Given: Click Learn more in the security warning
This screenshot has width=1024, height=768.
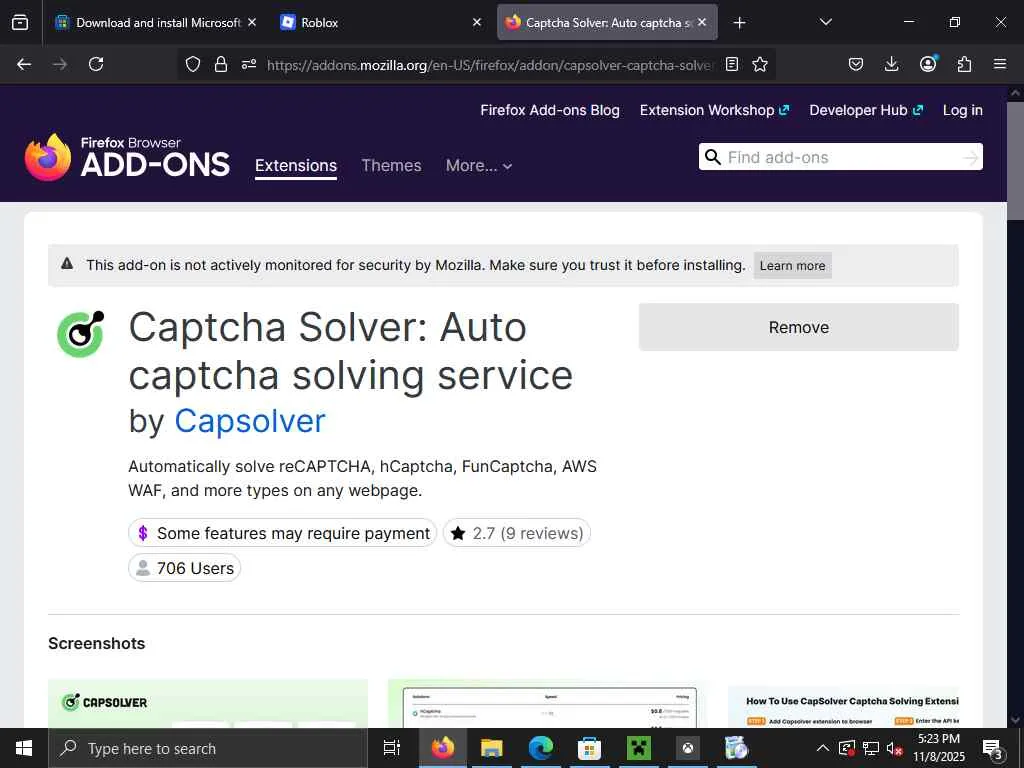Looking at the screenshot, I should point(792,266).
